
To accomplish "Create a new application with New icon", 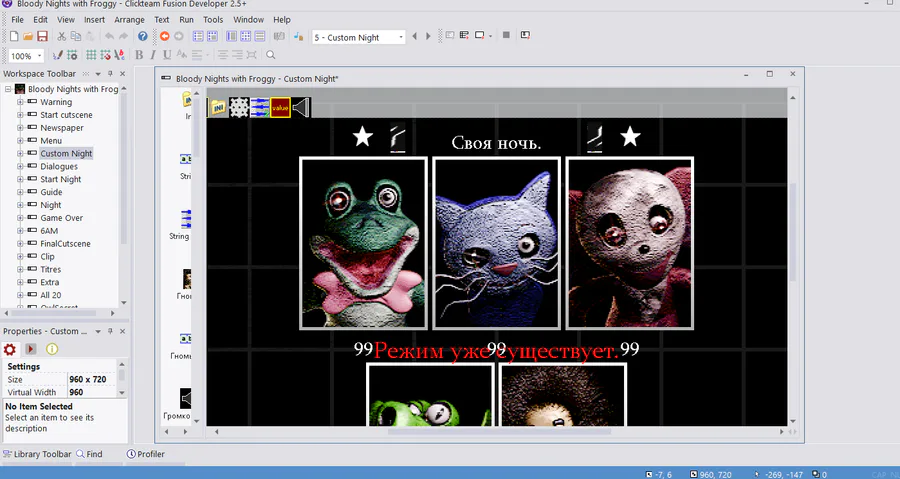I will coord(14,36).
